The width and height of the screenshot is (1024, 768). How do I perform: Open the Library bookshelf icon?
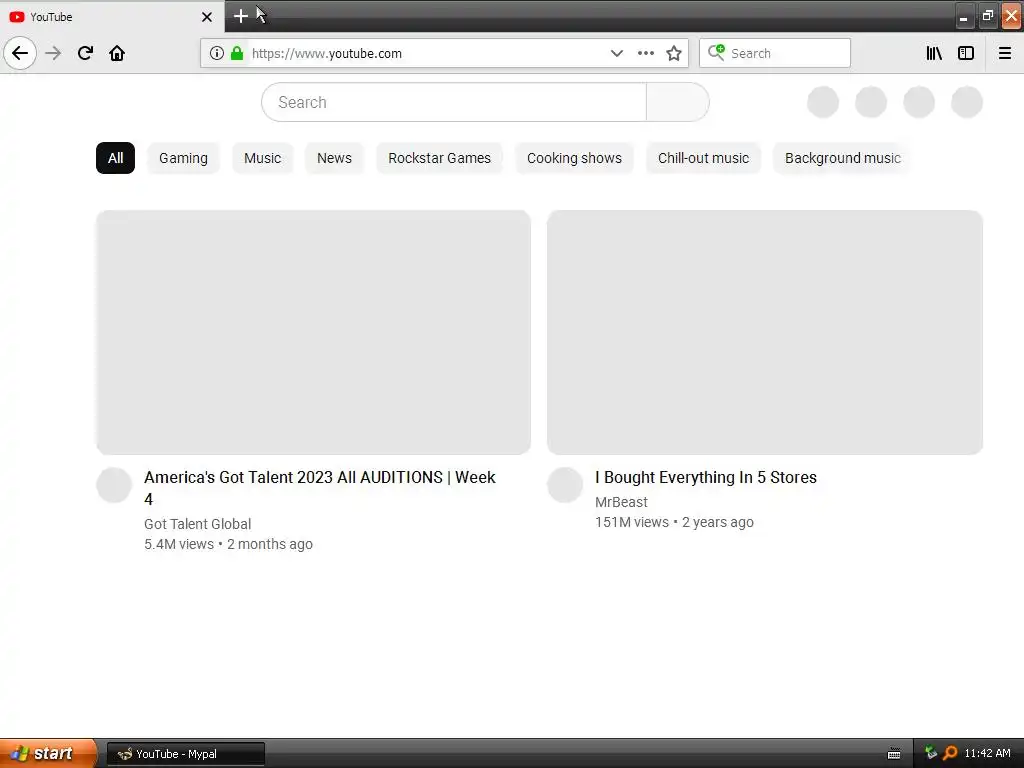coord(934,53)
